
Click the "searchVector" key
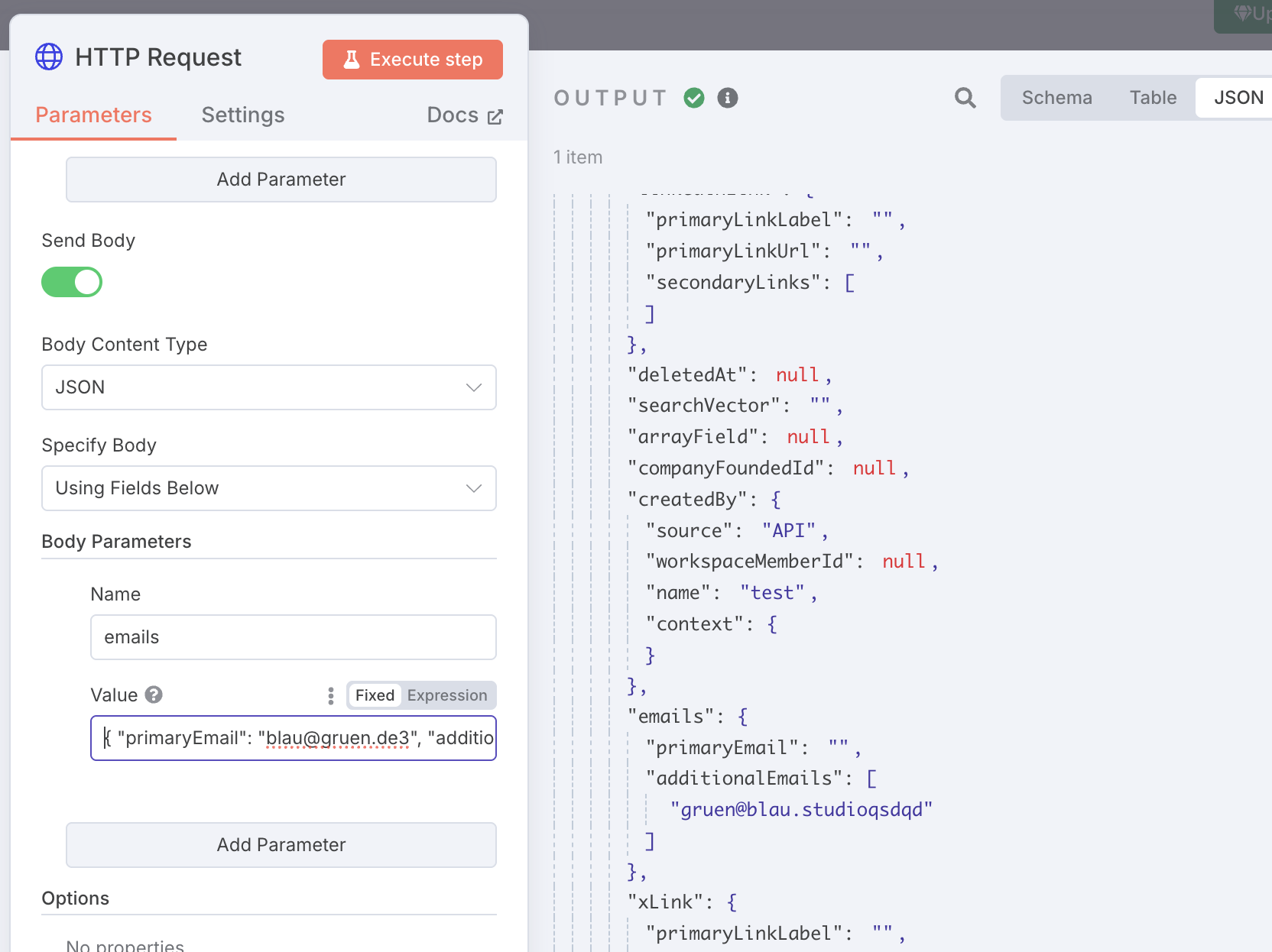[x=704, y=406]
